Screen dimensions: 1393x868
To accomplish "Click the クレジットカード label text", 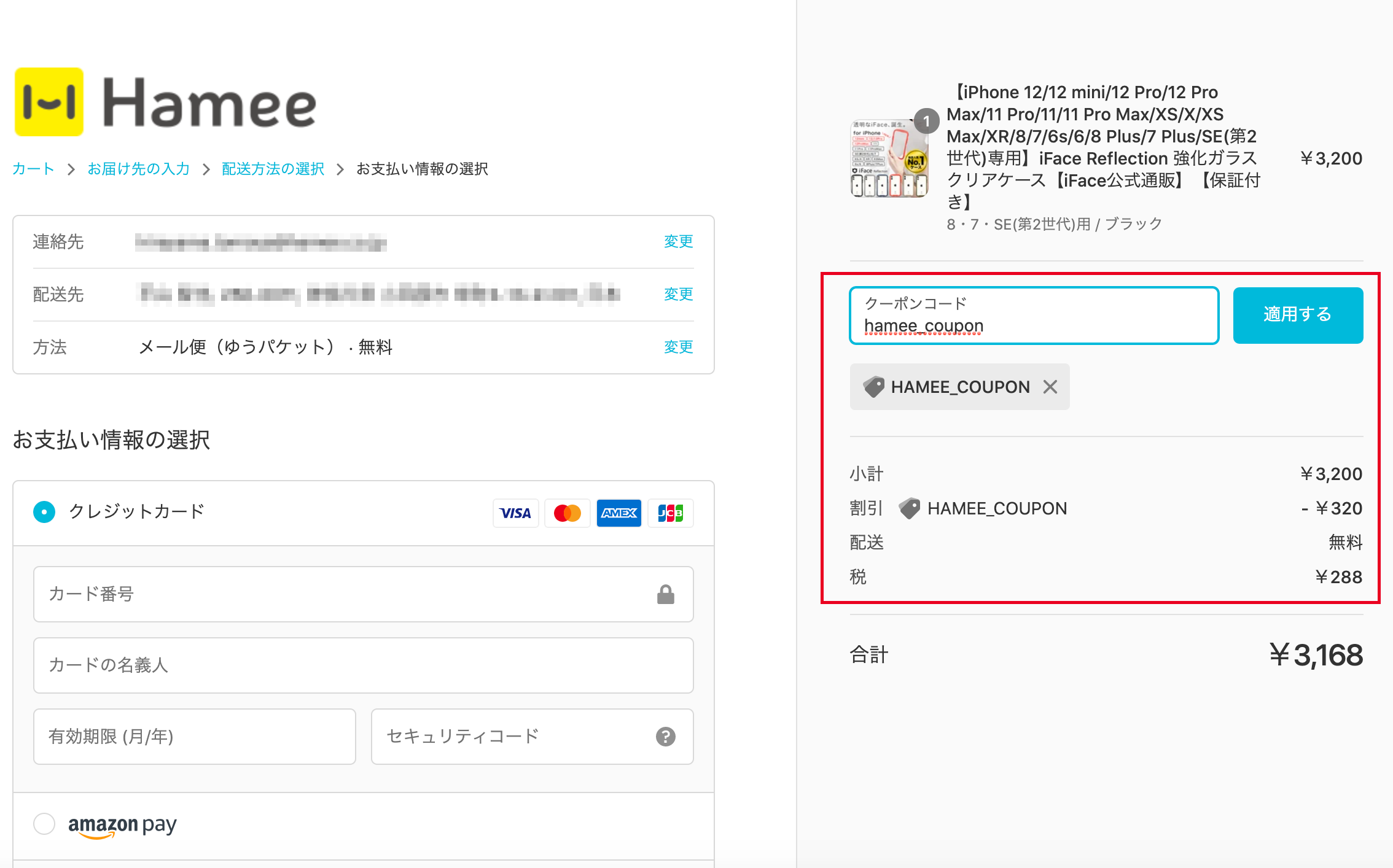I will point(136,511).
